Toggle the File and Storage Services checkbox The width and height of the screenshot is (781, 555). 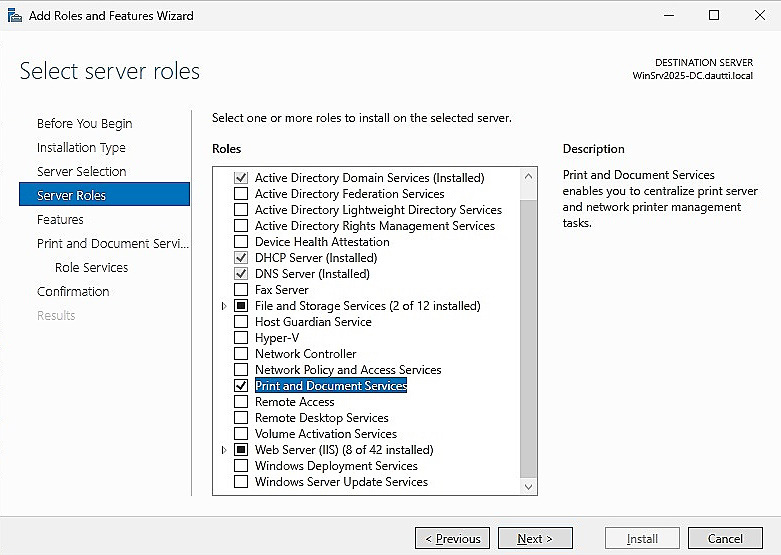pyautogui.click(x=241, y=305)
